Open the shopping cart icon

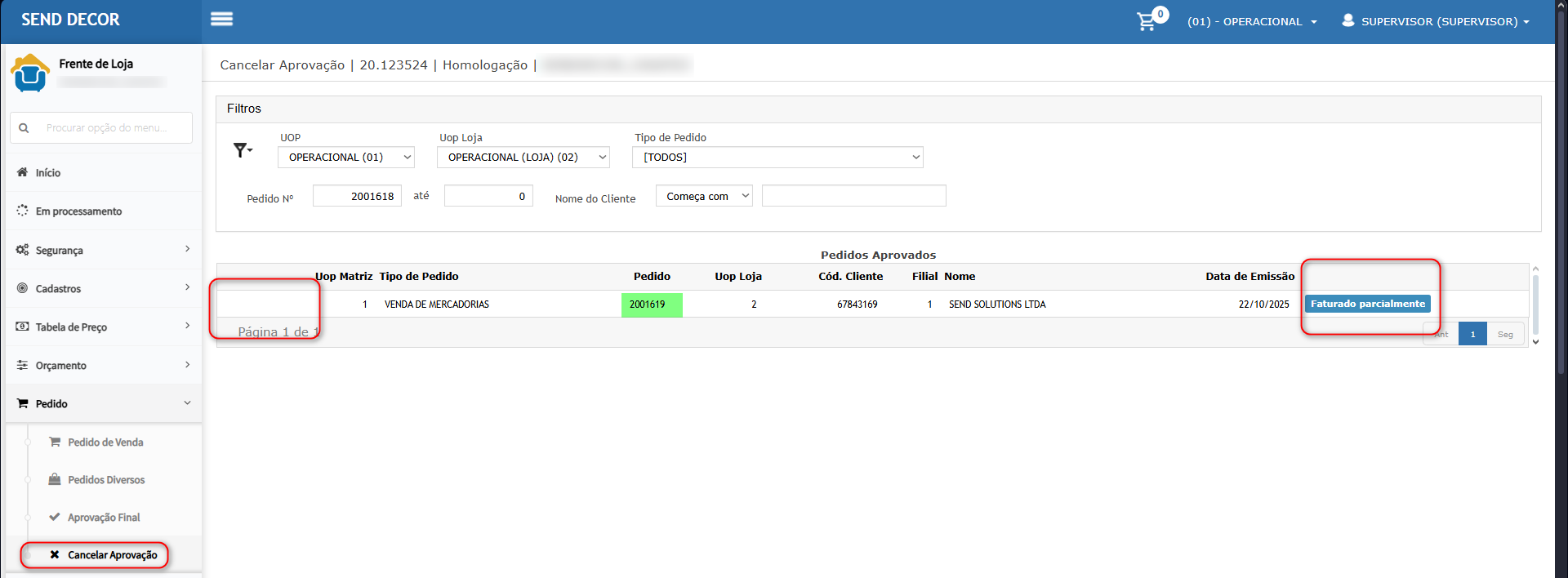click(x=1147, y=21)
